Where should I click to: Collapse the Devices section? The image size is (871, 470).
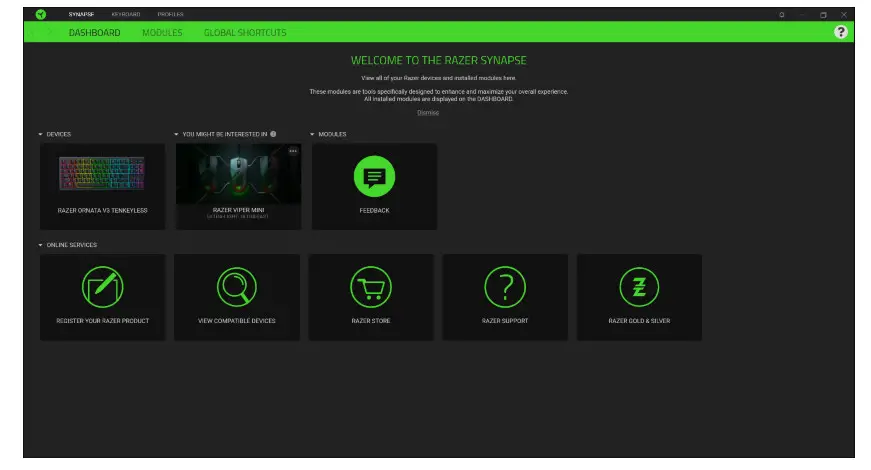[x=41, y=134]
